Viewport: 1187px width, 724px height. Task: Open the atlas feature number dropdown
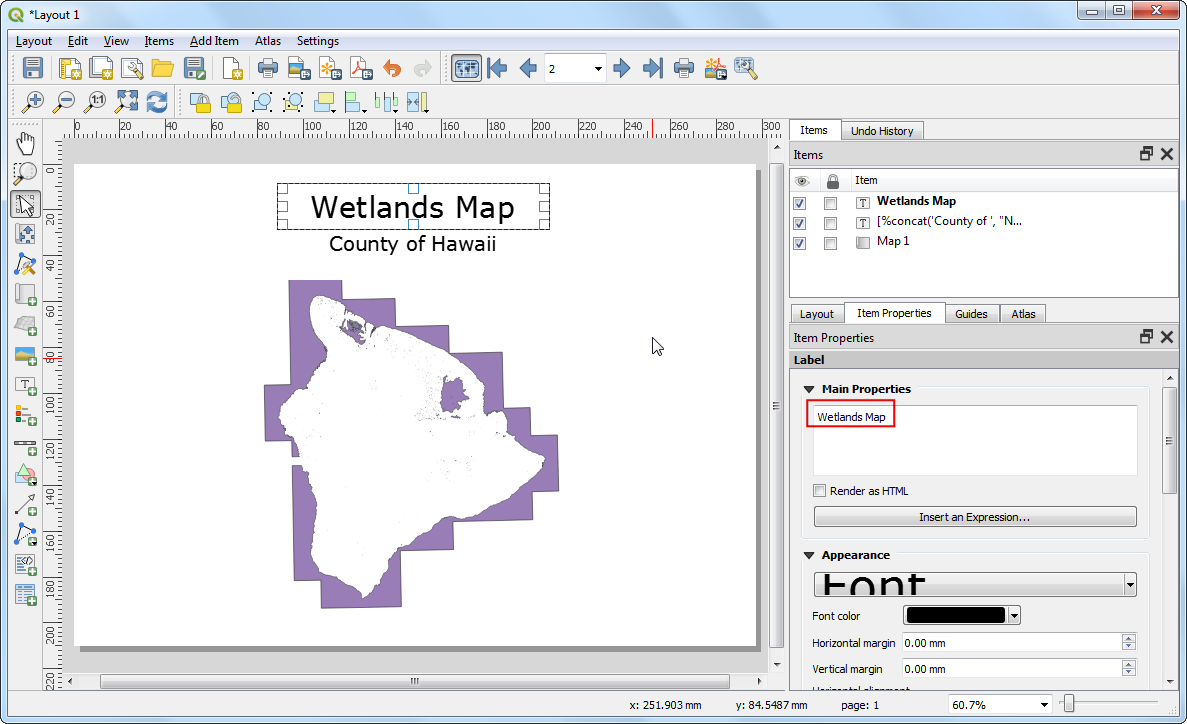598,69
